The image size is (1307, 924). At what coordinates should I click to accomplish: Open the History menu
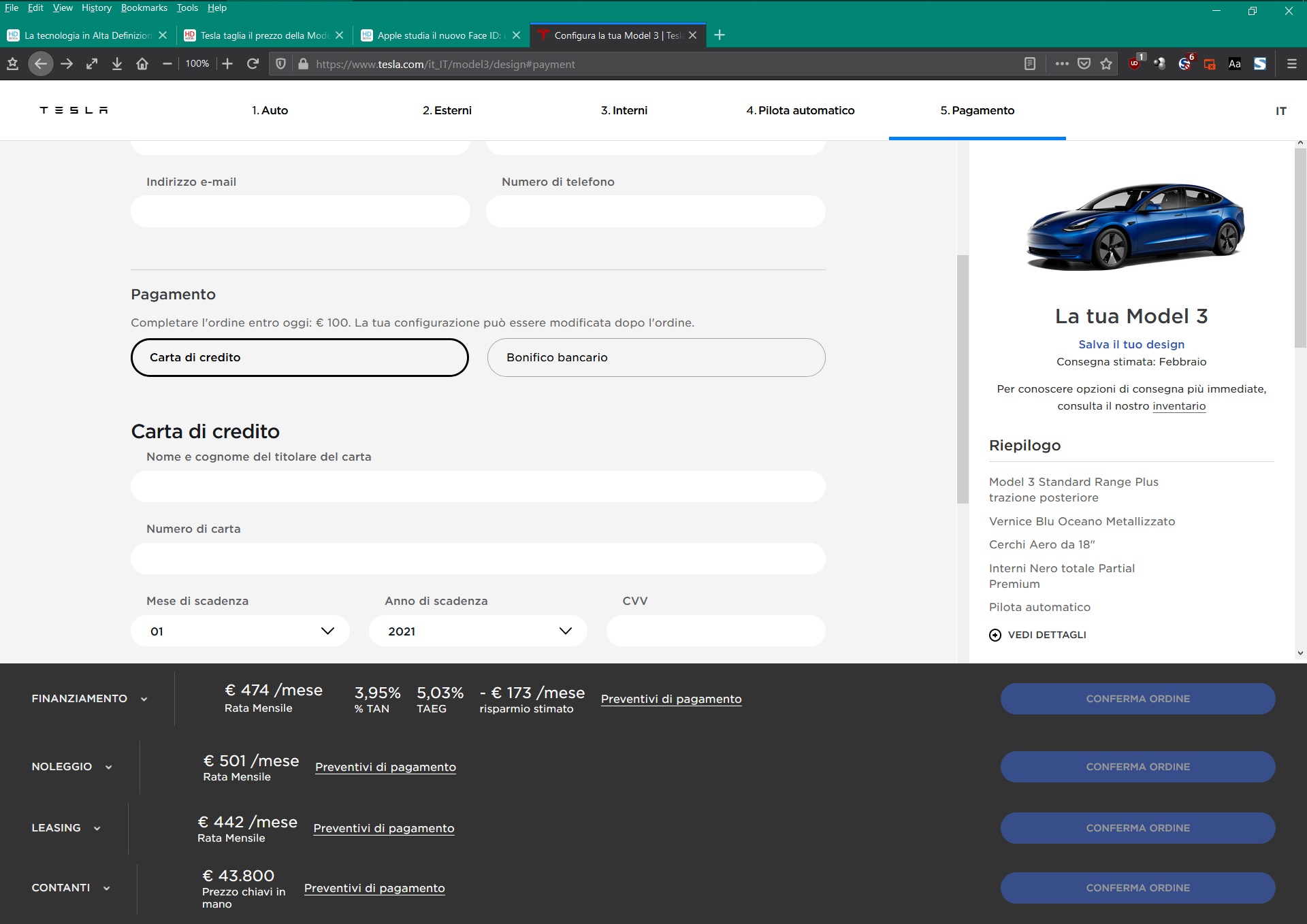coord(96,7)
